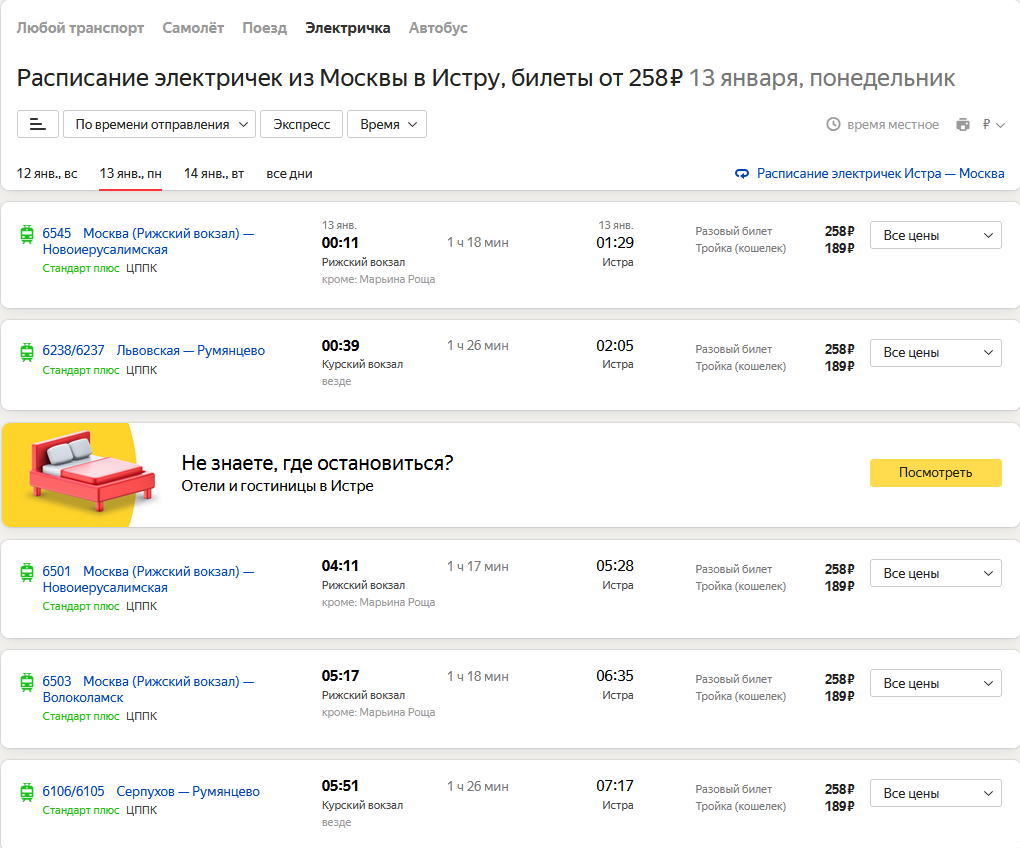Click arrival time 07:17
Image resolution: width=1020 pixels, height=848 pixels.
pyautogui.click(x=615, y=786)
